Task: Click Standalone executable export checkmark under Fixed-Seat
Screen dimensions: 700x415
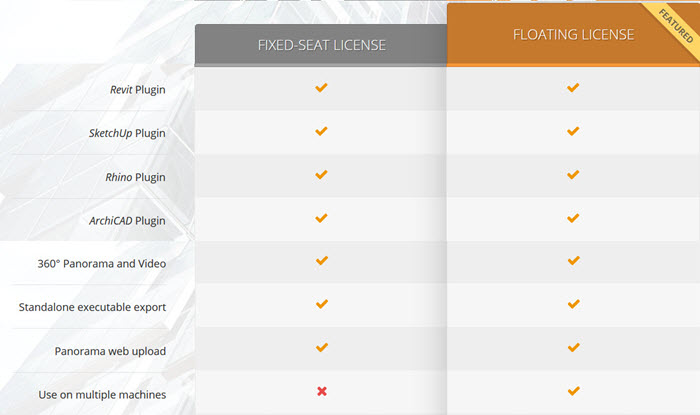Action: 322,304
